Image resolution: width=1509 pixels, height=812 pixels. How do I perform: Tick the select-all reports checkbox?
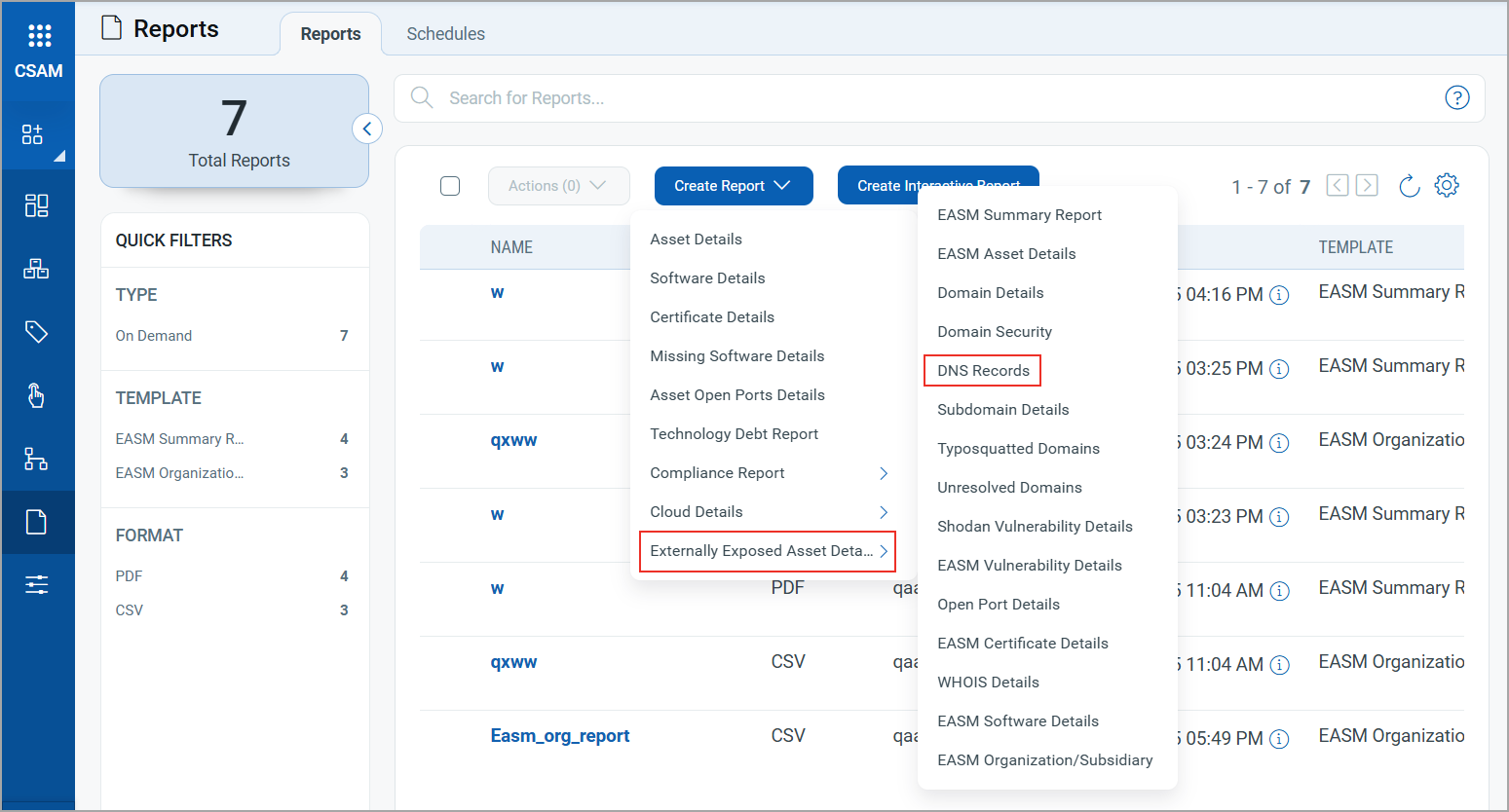(450, 186)
